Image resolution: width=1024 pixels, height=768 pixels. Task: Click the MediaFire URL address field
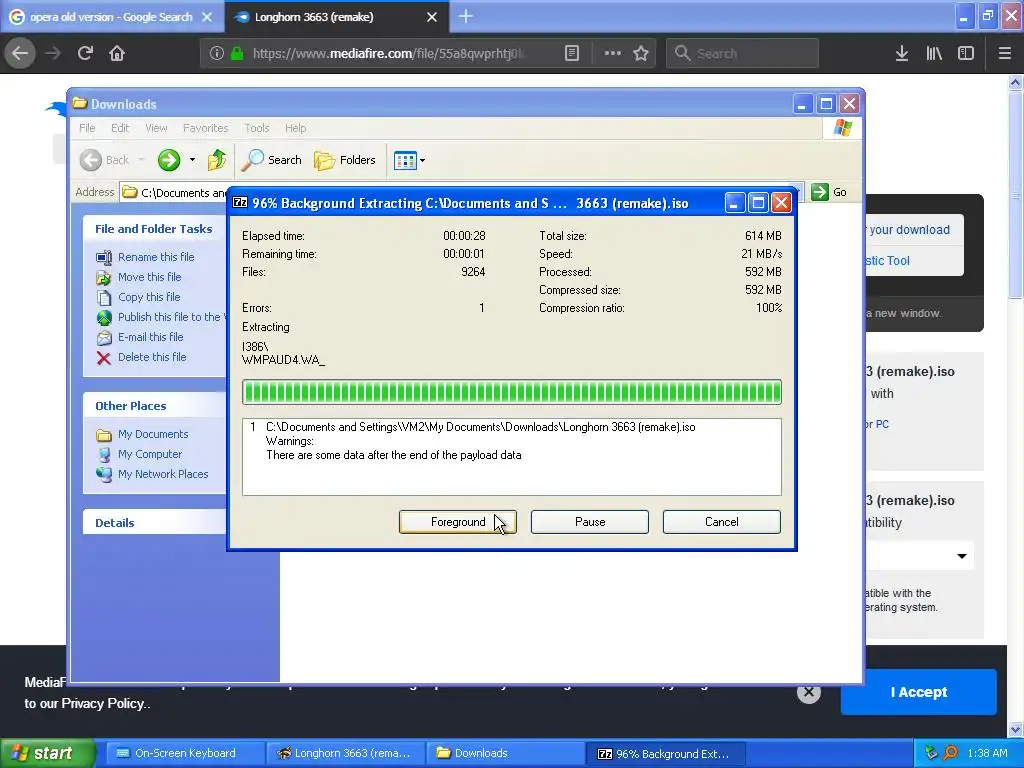[x=389, y=54]
